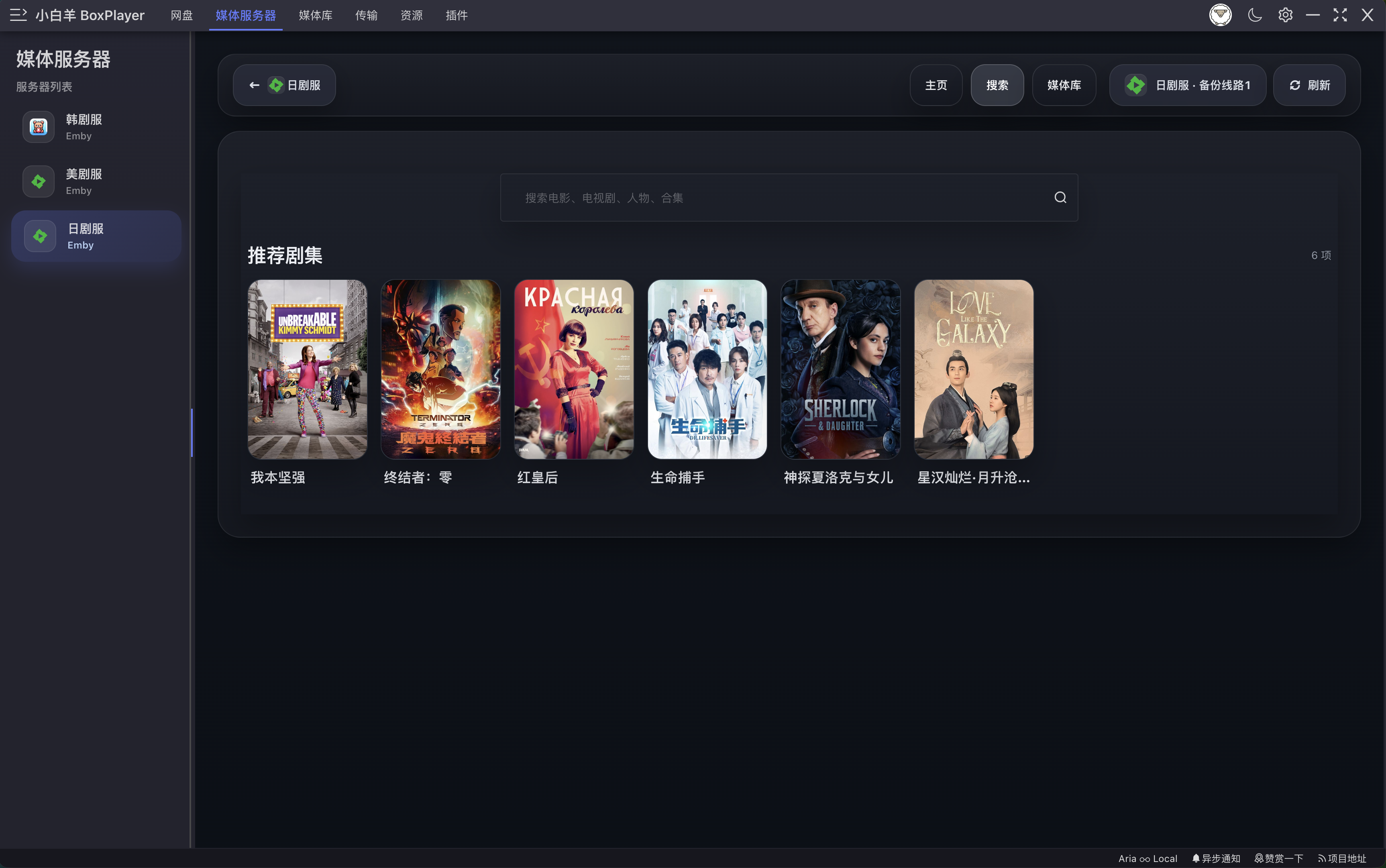Click the 6 项 count label
The height and width of the screenshot is (868, 1386).
pyautogui.click(x=1321, y=255)
